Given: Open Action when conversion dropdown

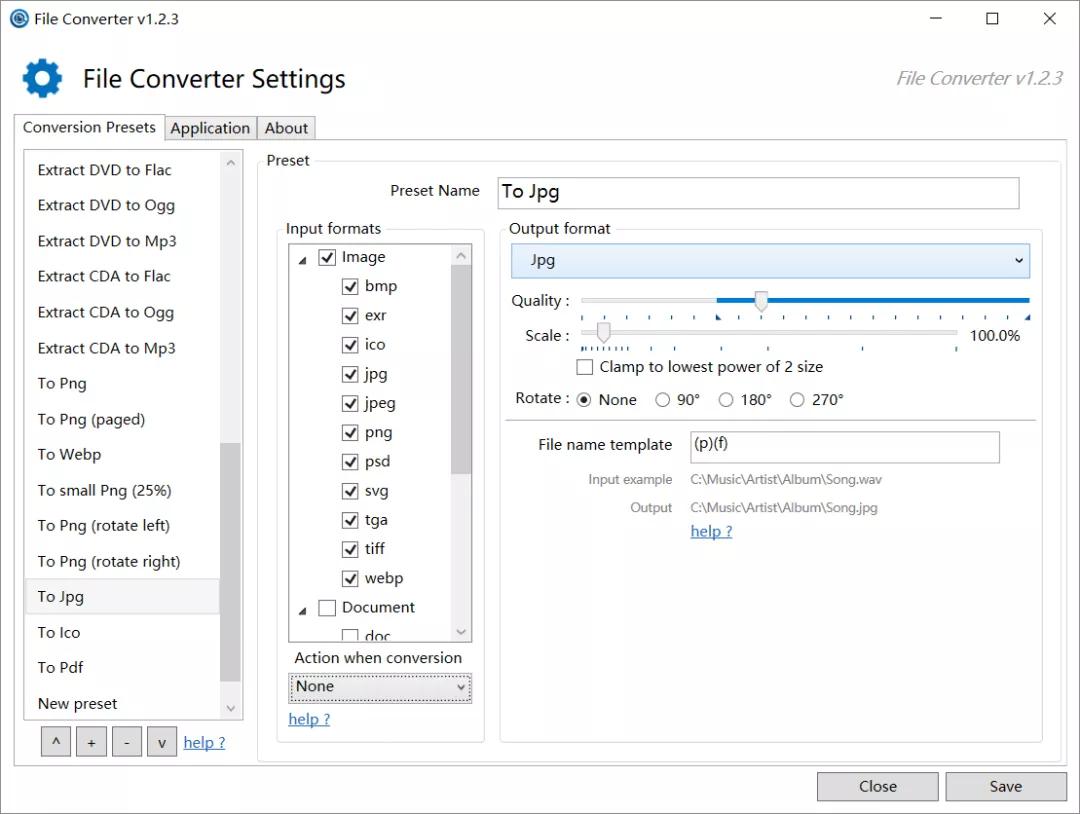Looking at the screenshot, I should (380, 687).
